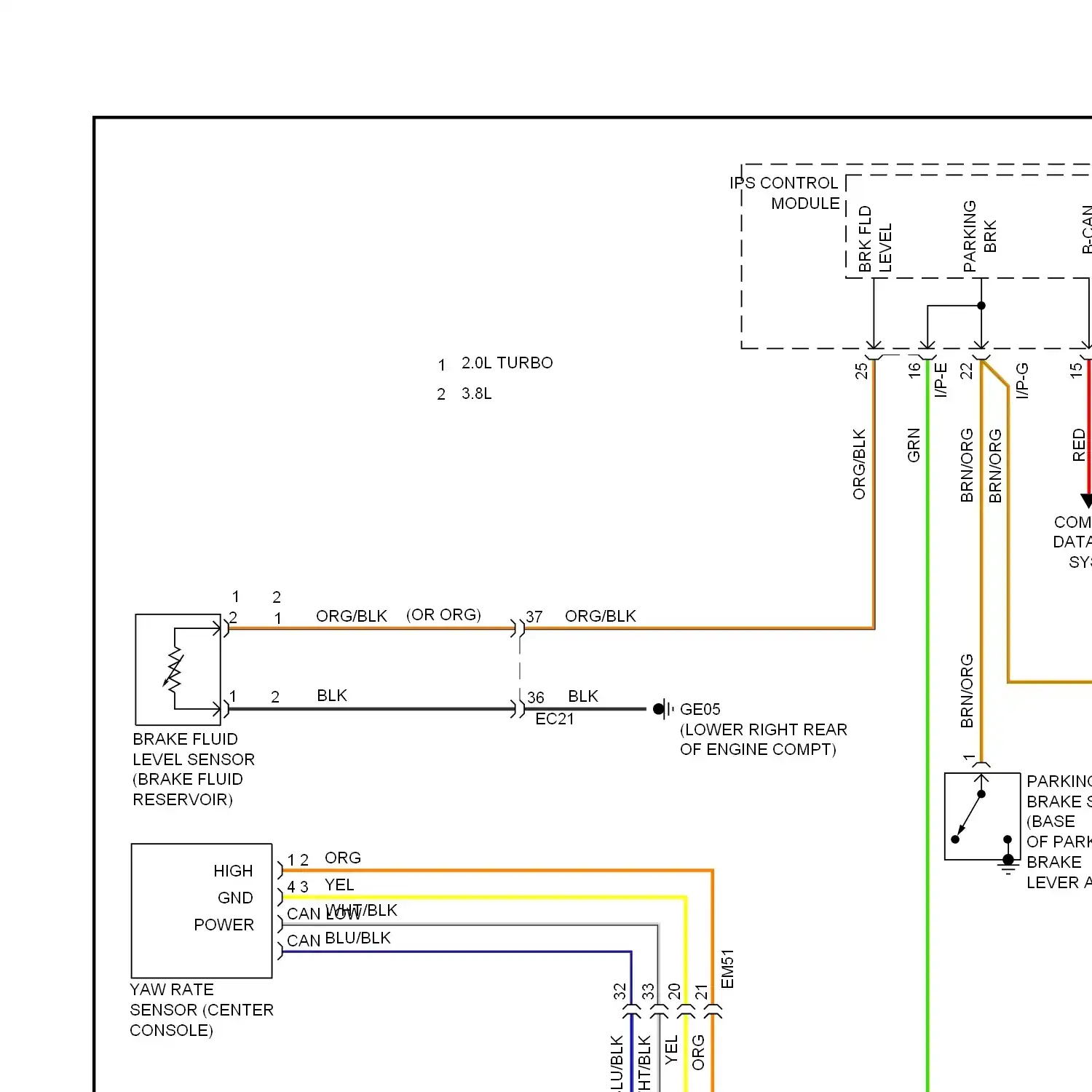Select pin 32 of connector EM51
The height and width of the screenshot is (1092, 1092).
pos(620,992)
